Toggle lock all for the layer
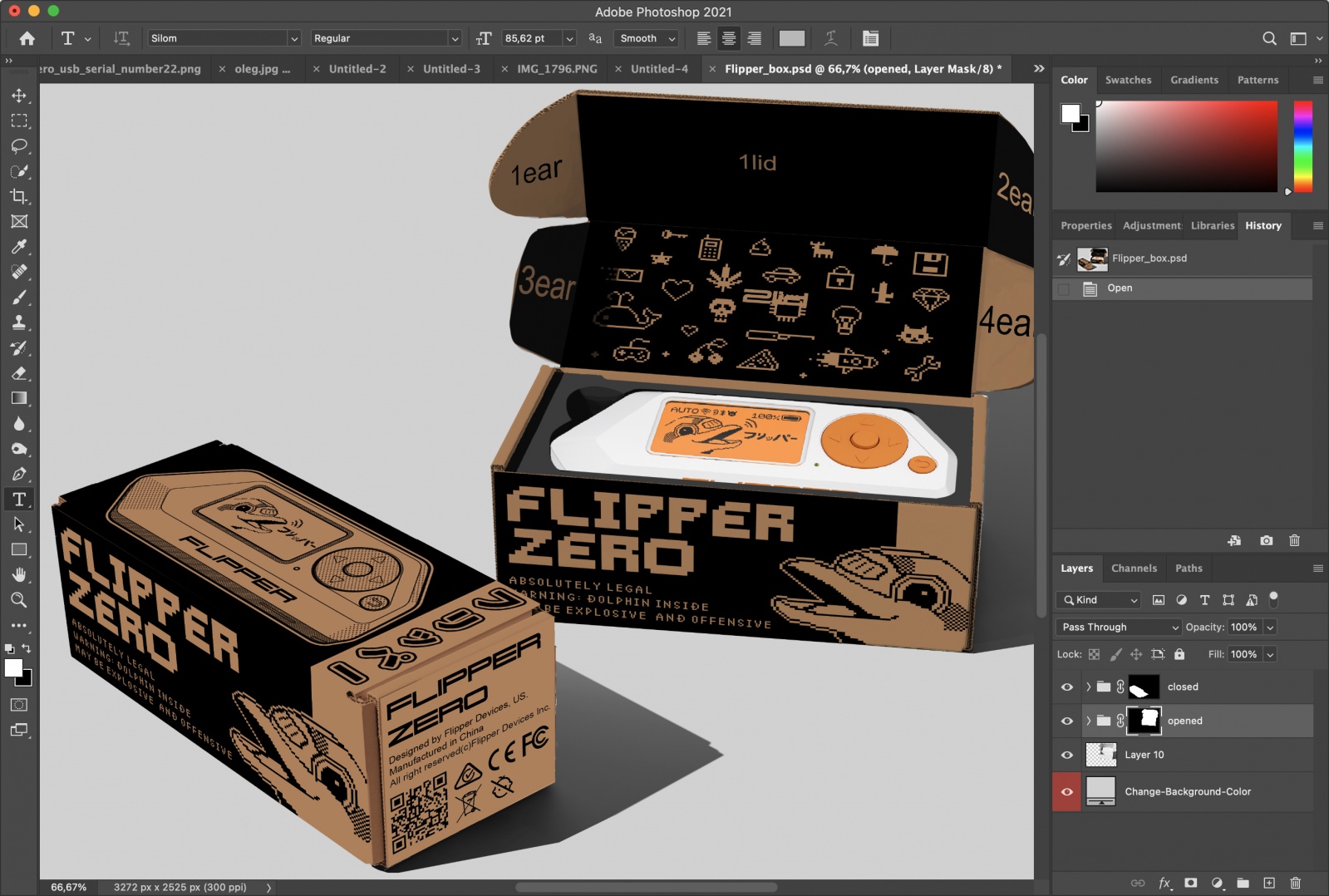The height and width of the screenshot is (896, 1329). pos(1179,654)
